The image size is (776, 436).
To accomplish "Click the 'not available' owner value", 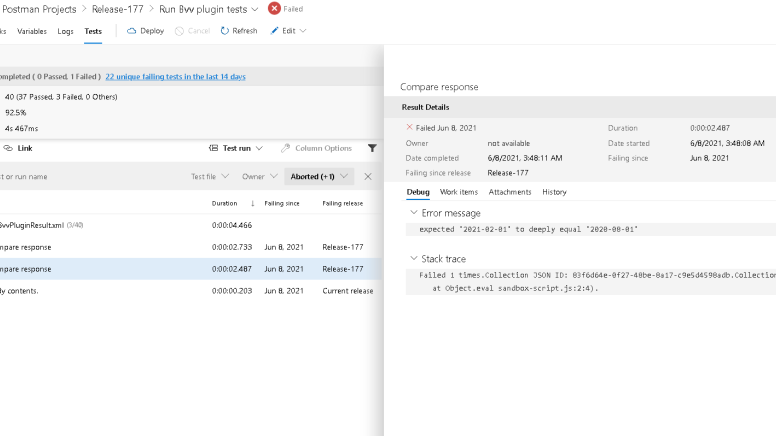I will click(508, 143).
